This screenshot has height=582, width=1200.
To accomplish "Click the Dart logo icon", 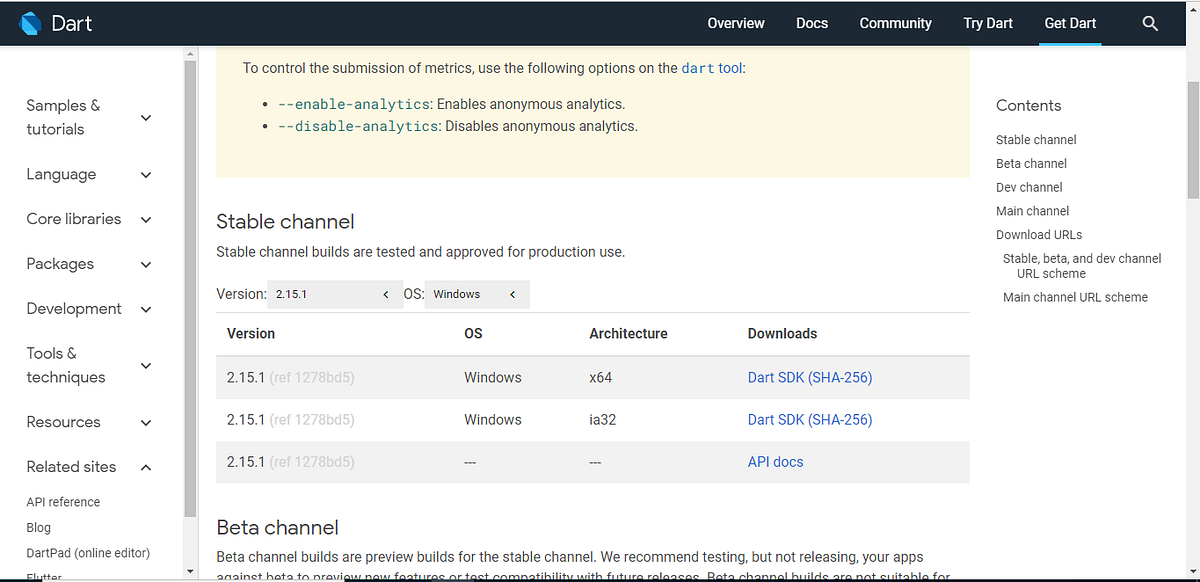I will point(29,23).
